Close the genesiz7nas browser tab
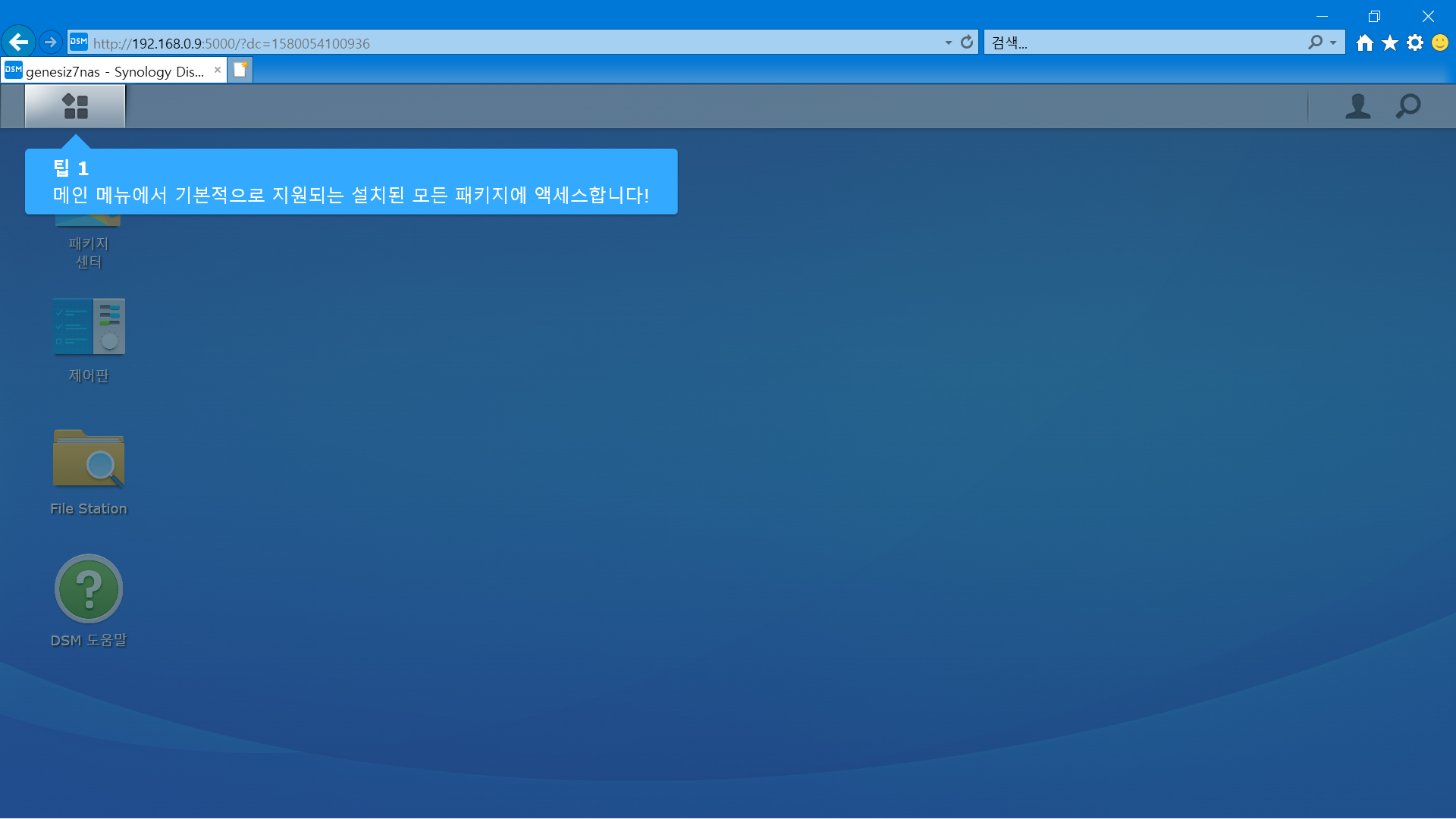 pos(218,70)
